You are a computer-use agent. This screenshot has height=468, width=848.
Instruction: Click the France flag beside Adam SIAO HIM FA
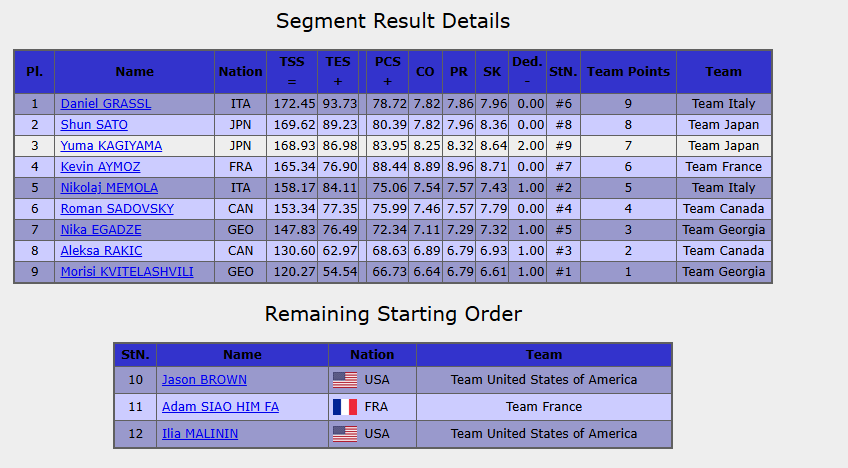344,407
